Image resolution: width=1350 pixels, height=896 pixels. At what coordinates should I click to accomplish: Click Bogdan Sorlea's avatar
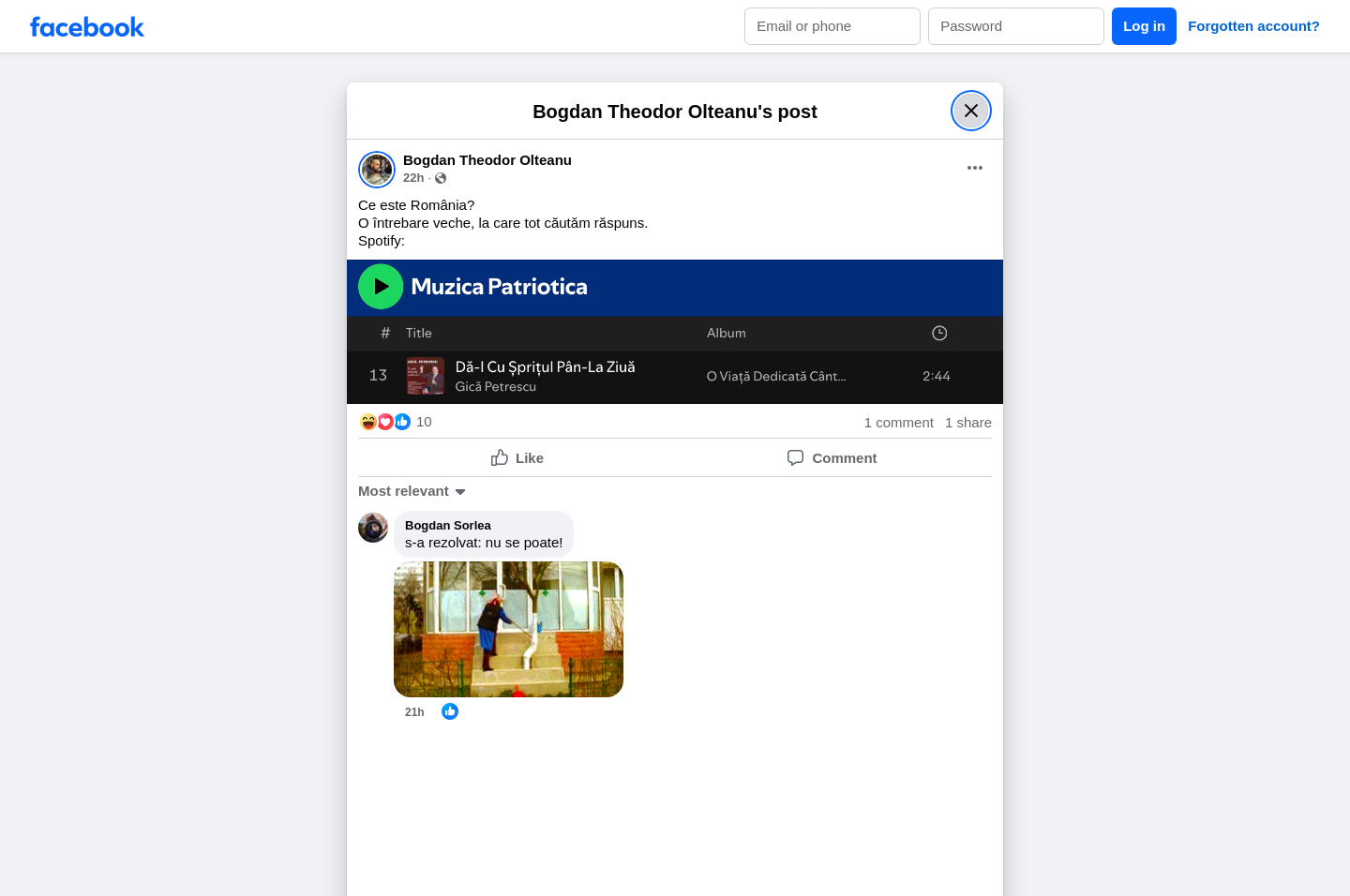pyautogui.click(x=373, y=528)
